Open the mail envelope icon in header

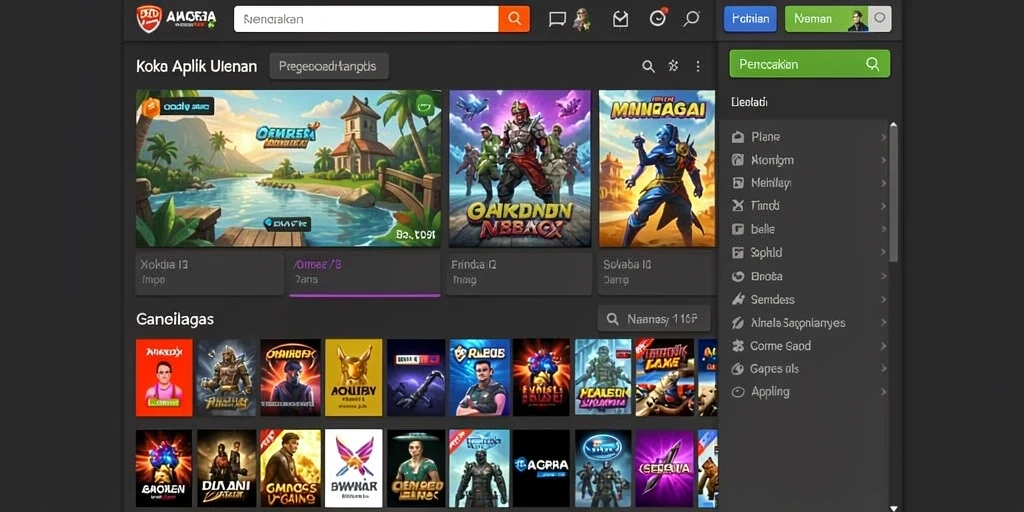620,20
